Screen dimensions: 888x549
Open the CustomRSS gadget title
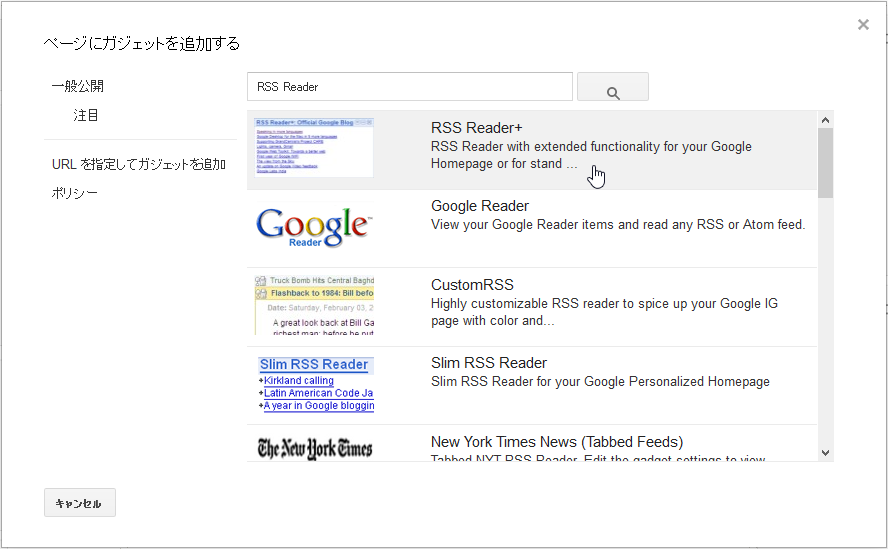pyautogui.click(x=472, y=284)
